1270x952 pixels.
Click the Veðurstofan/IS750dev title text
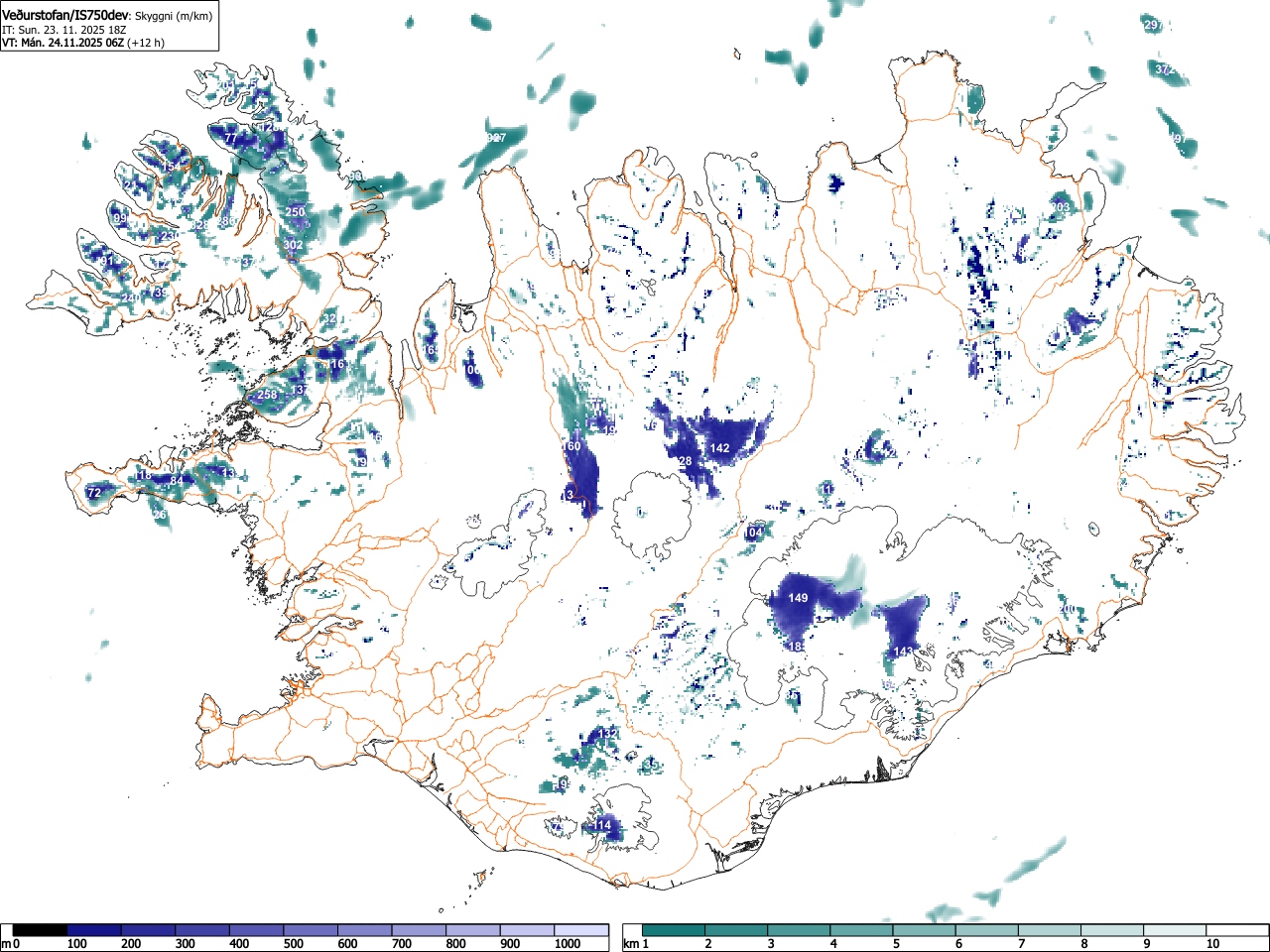pyautogui.click(x=65, y=15)
